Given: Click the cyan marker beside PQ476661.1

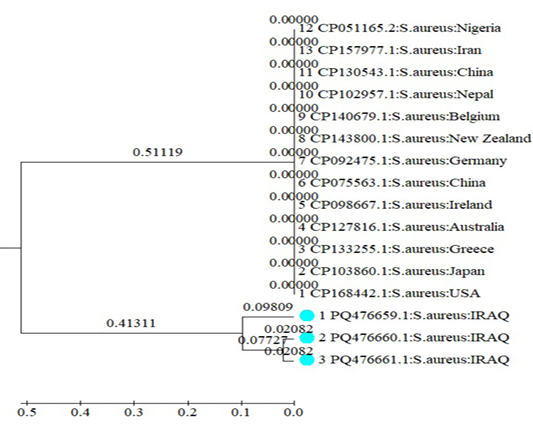Looking at the screenshot, I should coord(307,360).
